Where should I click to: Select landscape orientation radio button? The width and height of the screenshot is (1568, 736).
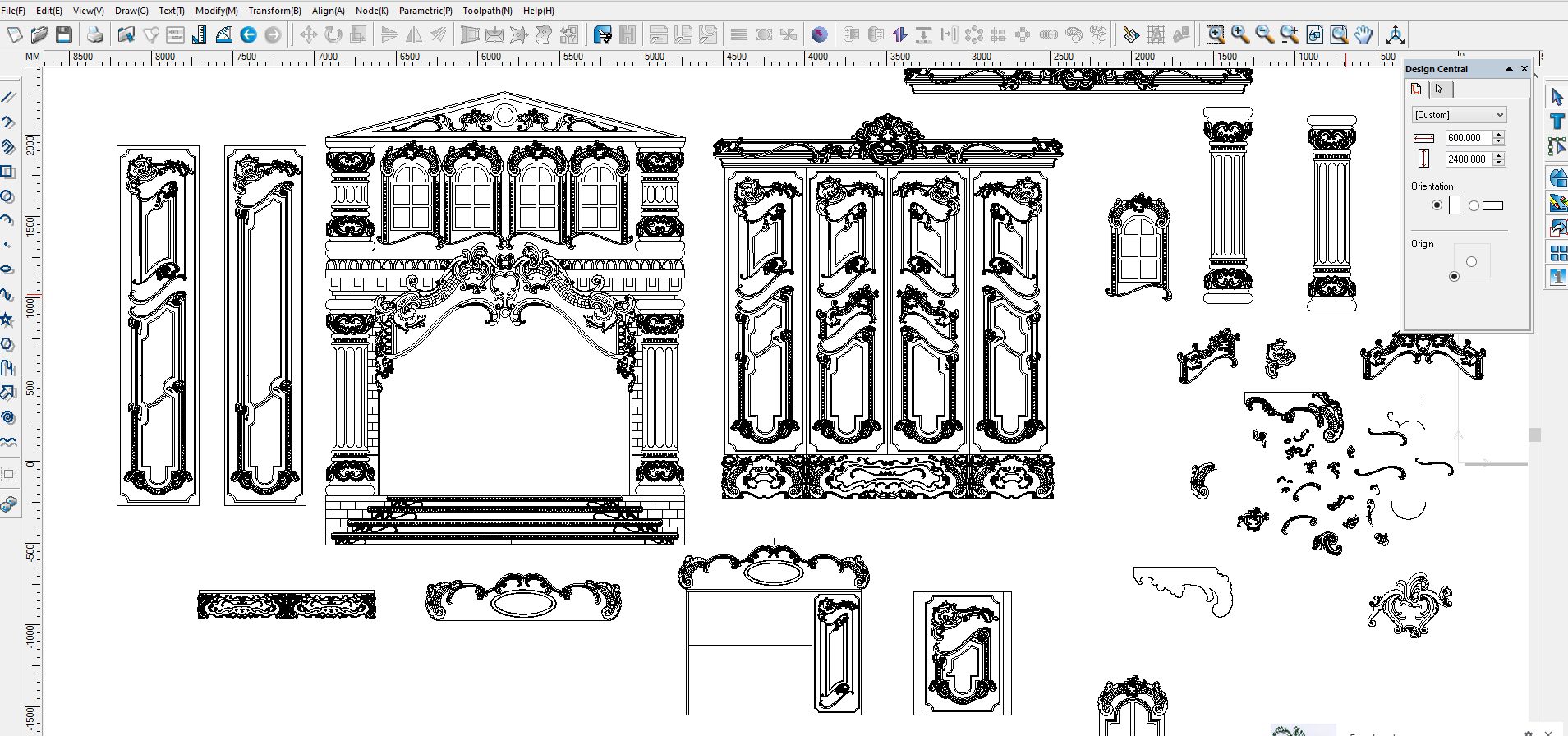pyautogui.click(x=1474, y=205)
